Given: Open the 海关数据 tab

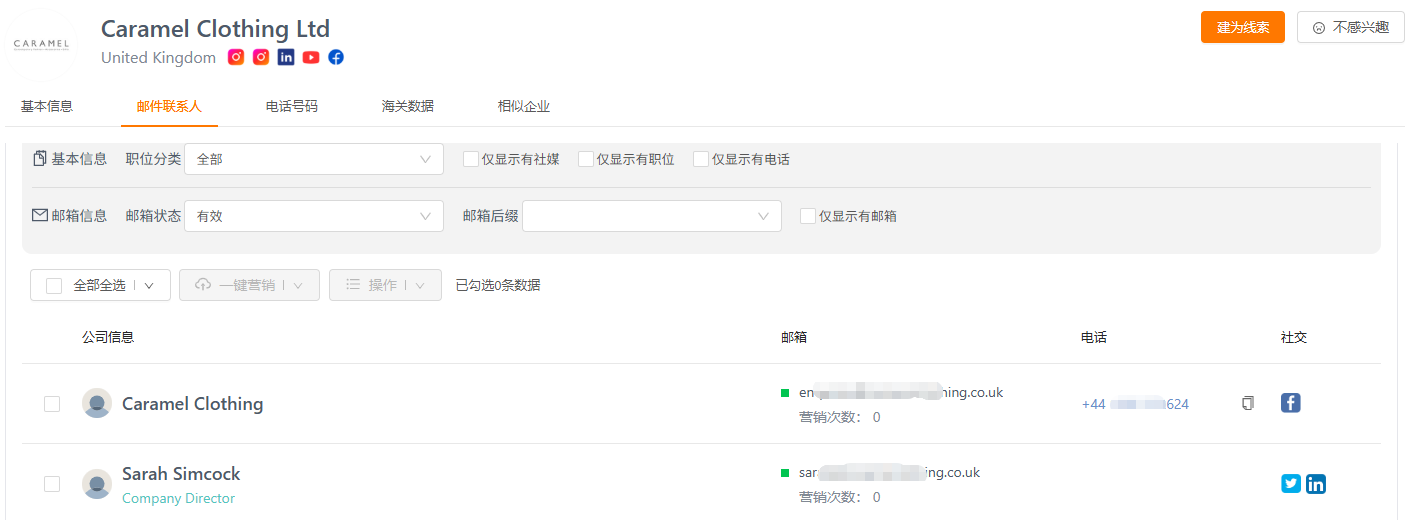Looking at the screenshot, I should click(408, 106).
